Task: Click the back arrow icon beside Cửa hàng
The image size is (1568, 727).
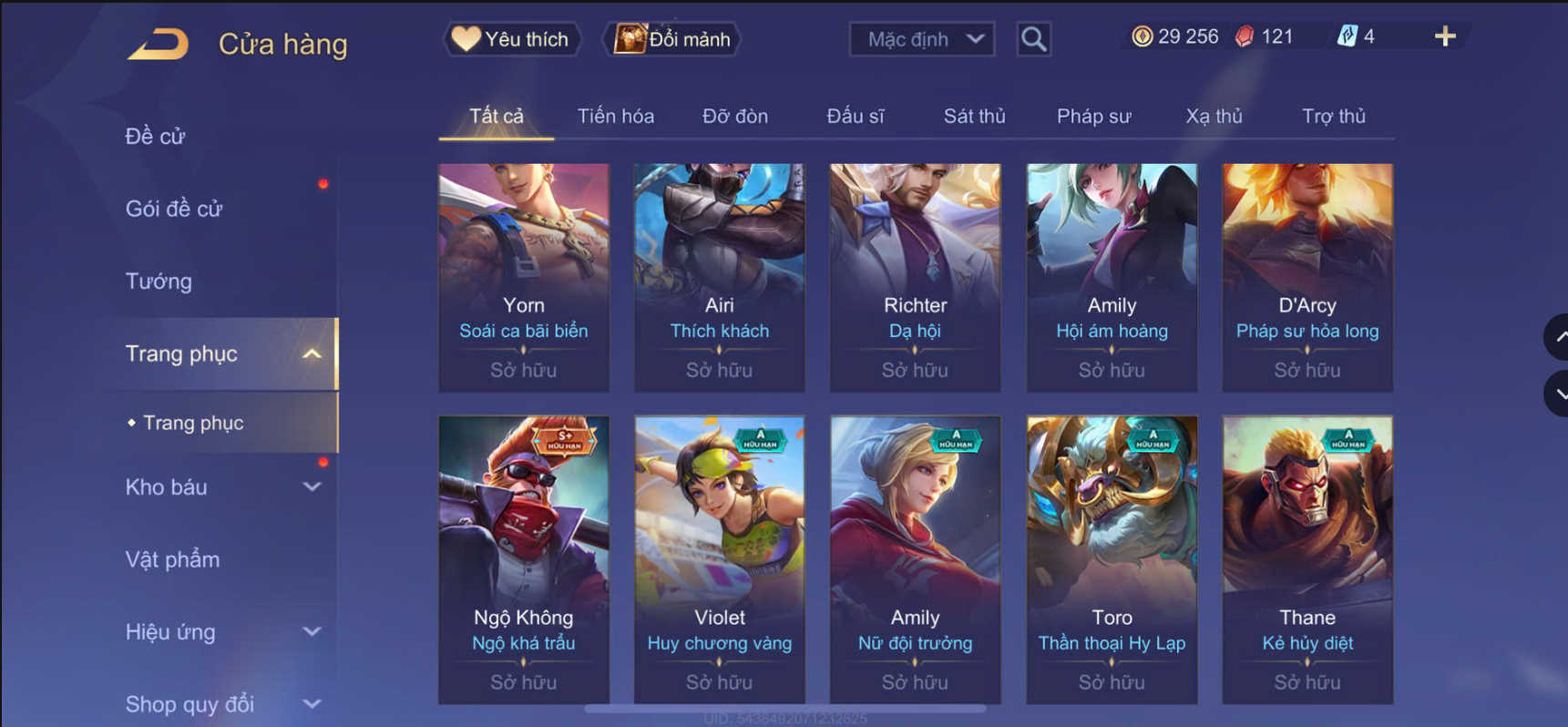Action: pos(159,43)
